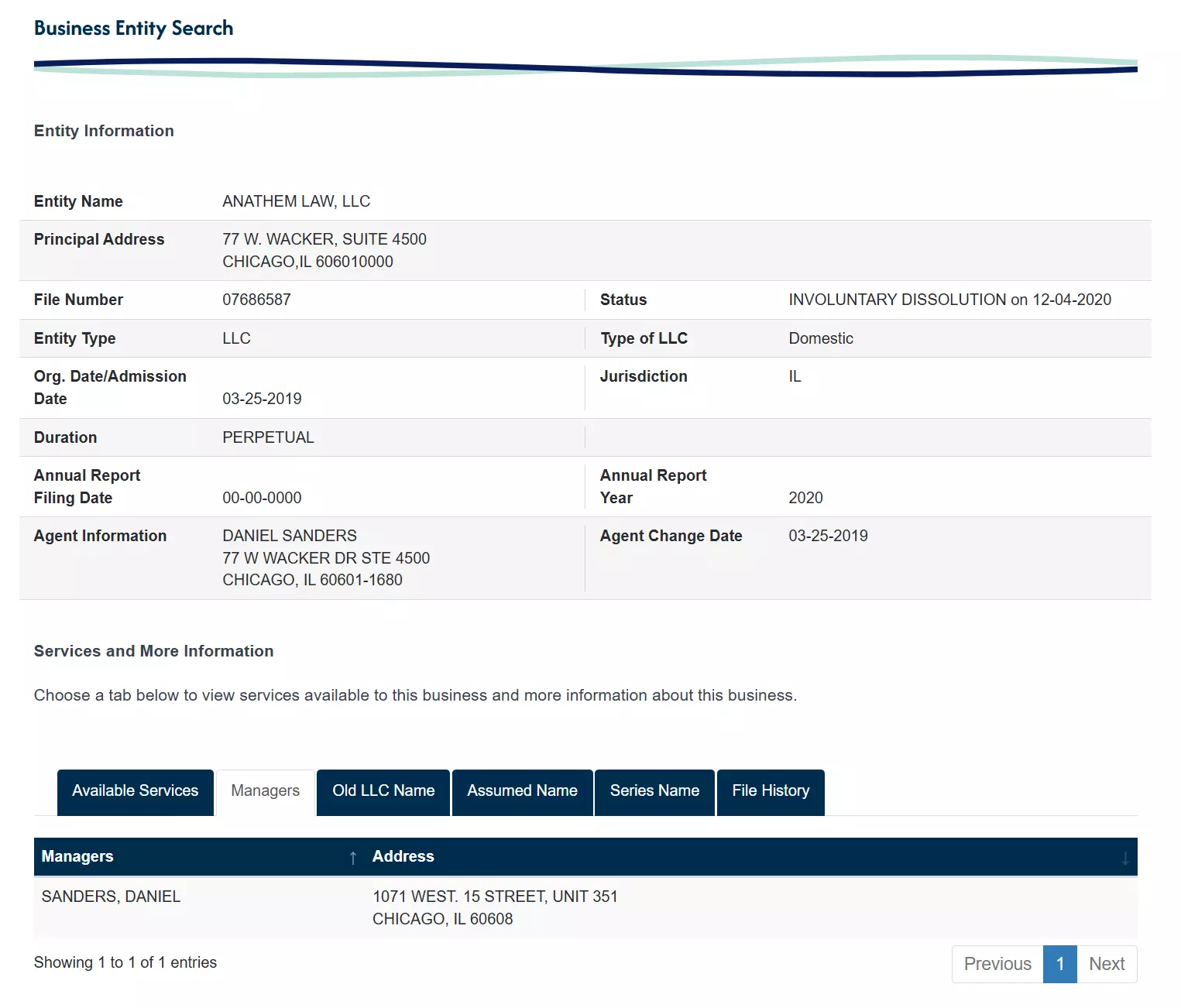Screen dimensions: 1181x1008
Task: Click agent address 77 W WACKER DR STE 4500
Action: tap(326, 558)
